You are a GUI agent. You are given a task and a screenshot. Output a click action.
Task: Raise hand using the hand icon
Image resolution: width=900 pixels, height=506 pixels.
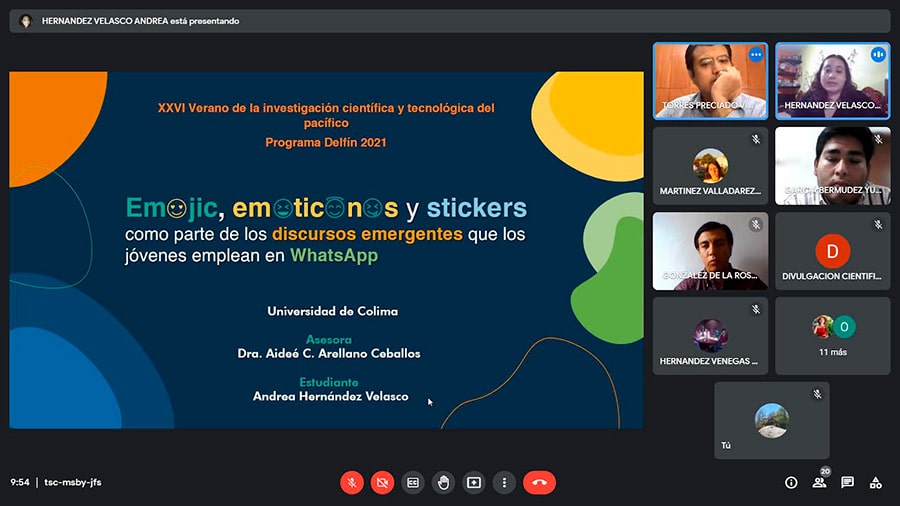click(443, 482)
